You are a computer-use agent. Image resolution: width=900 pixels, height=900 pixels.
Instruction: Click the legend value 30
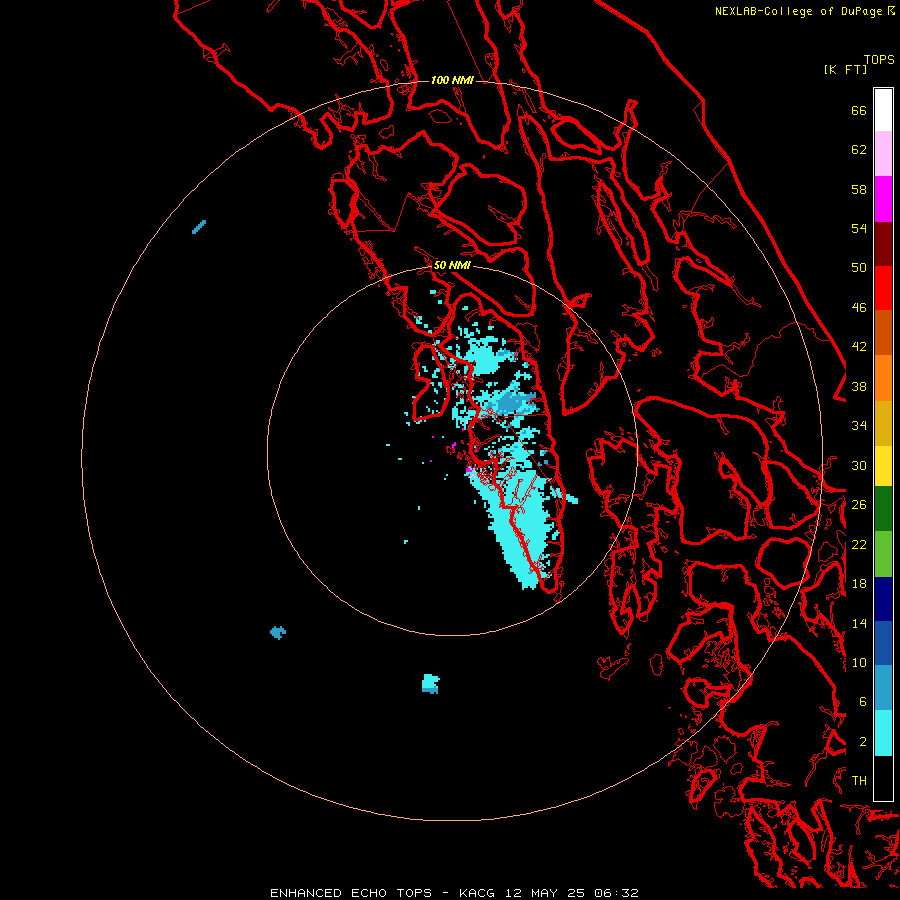[859, 465]
